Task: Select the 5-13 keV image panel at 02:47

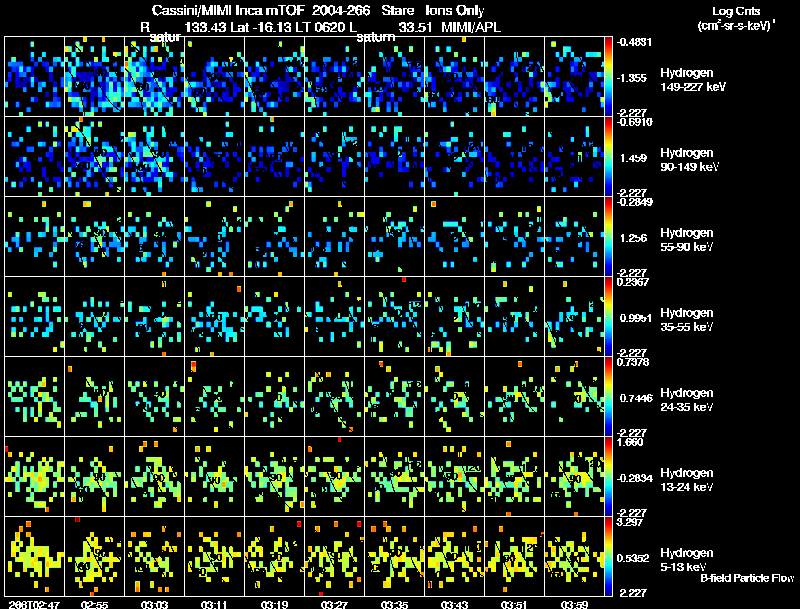Action: click(x=34, y=557)
